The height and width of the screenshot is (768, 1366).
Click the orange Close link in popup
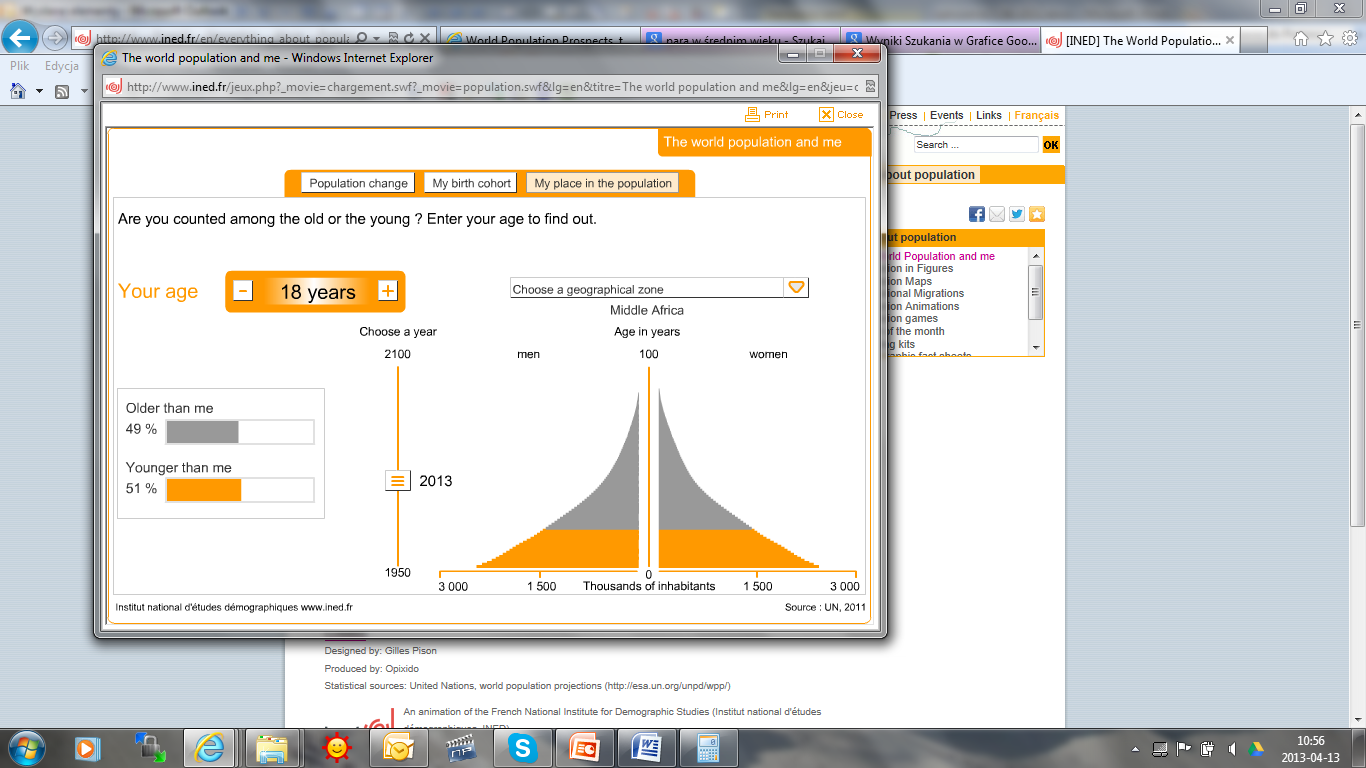(841, 115)
